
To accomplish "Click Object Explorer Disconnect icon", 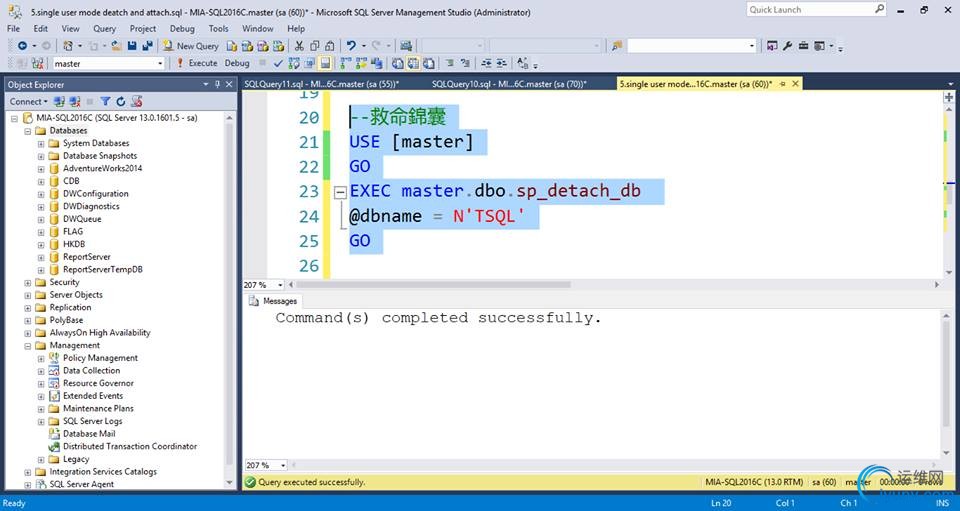I will (x=75, y=102).
